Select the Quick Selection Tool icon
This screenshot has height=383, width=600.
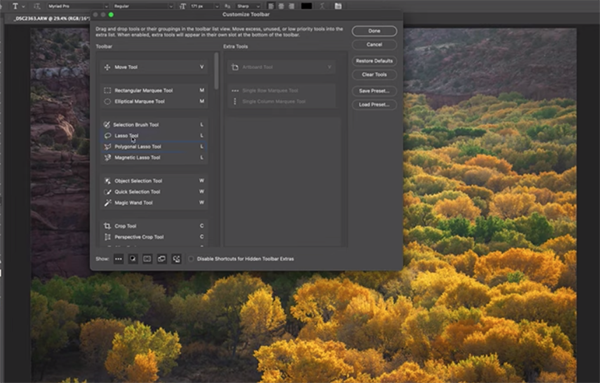click(108, 192)
